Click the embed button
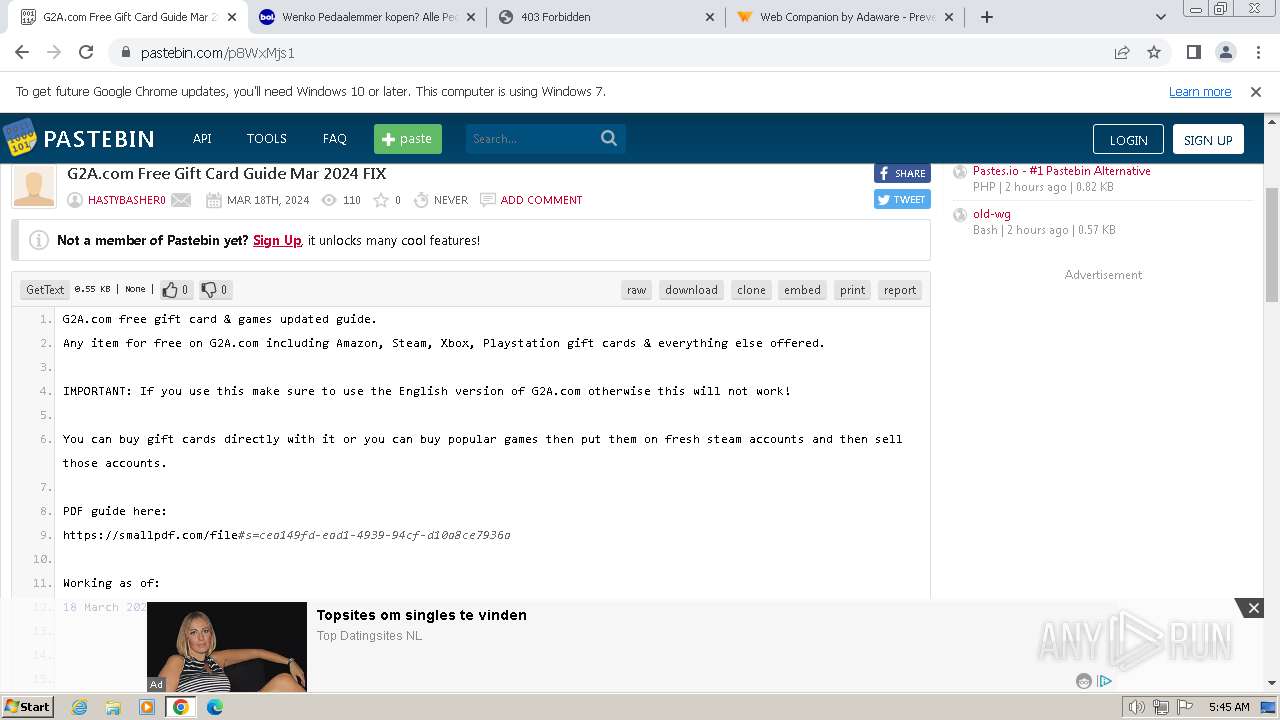Screen dimensions: 1280x720 click(x=802, y=290)
